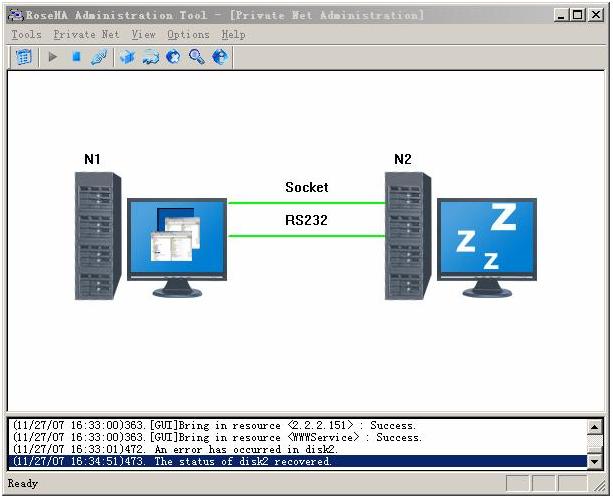
Task: Click the green RS232 connection line
Action: click(x=306, y=236)
